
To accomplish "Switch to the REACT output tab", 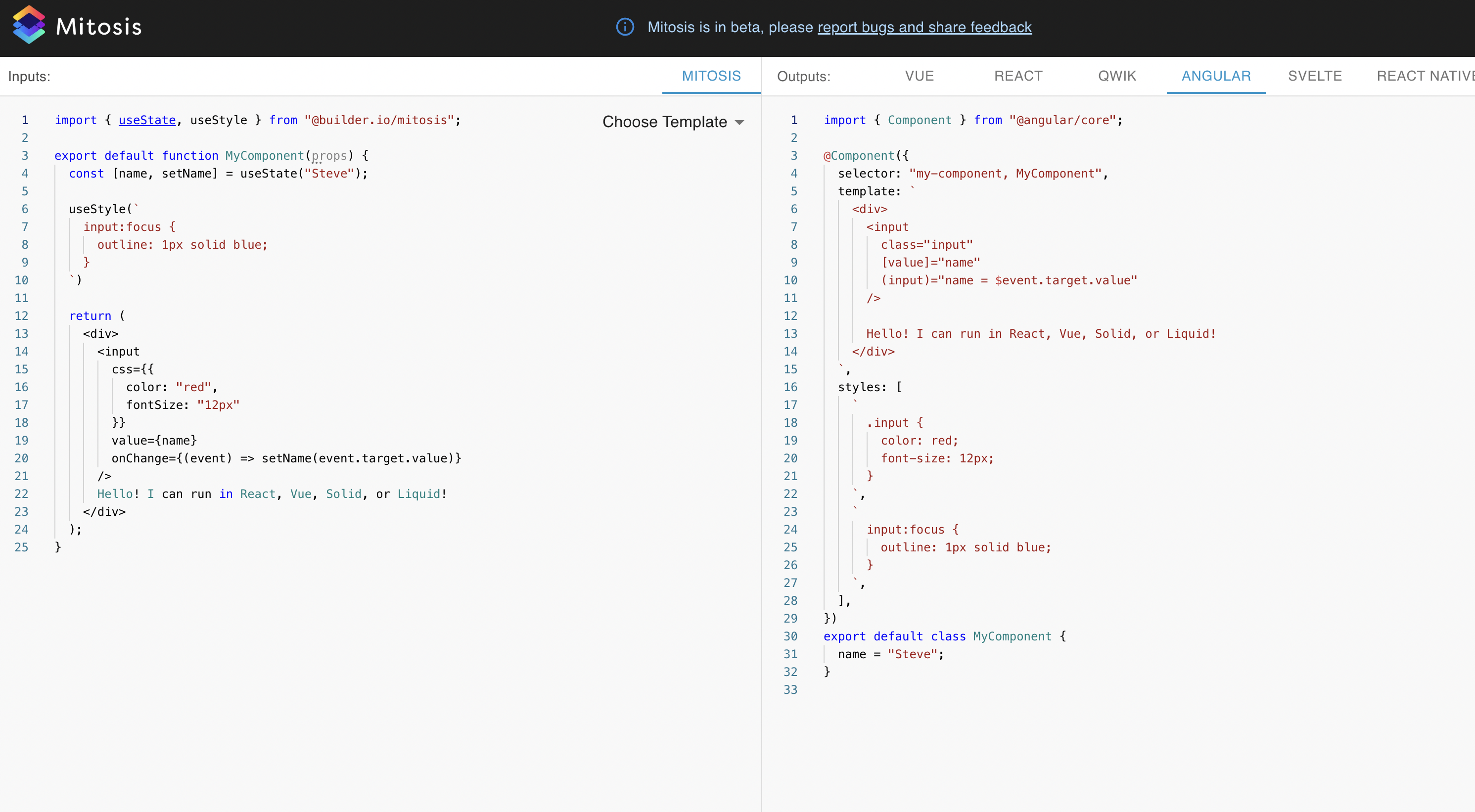I will [x=1018, y=76].
